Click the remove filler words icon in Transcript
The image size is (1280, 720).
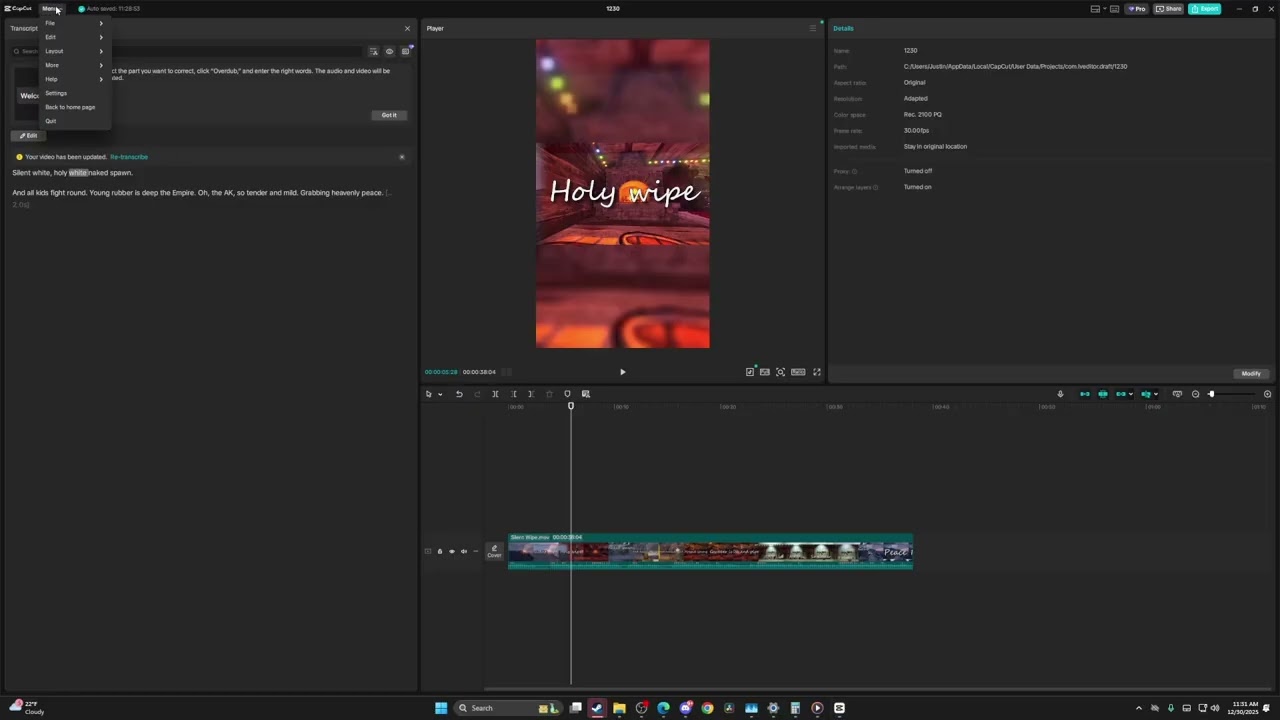click(x=373, y=51)
